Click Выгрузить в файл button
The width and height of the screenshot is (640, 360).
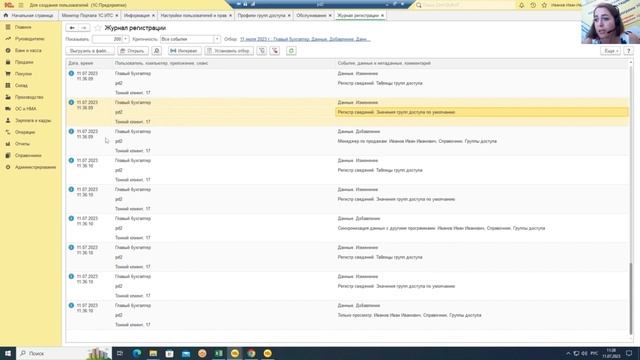pyautogui.click(x=89, y=51)
